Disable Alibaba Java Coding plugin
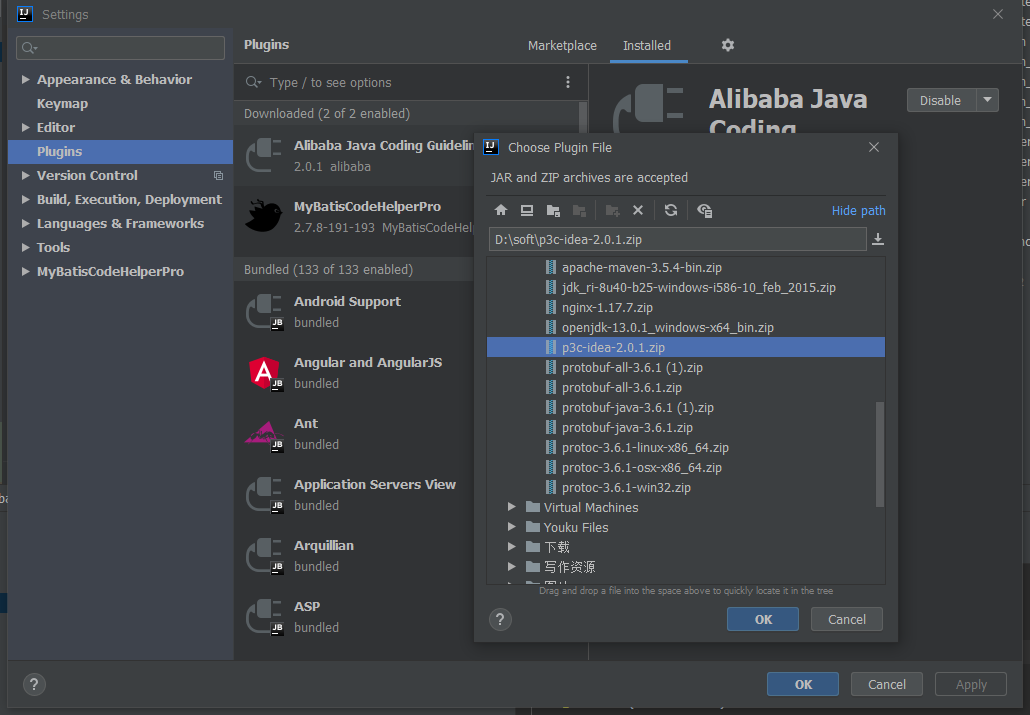The height and width of the screenshot is (715, 1030). point(940,100)
